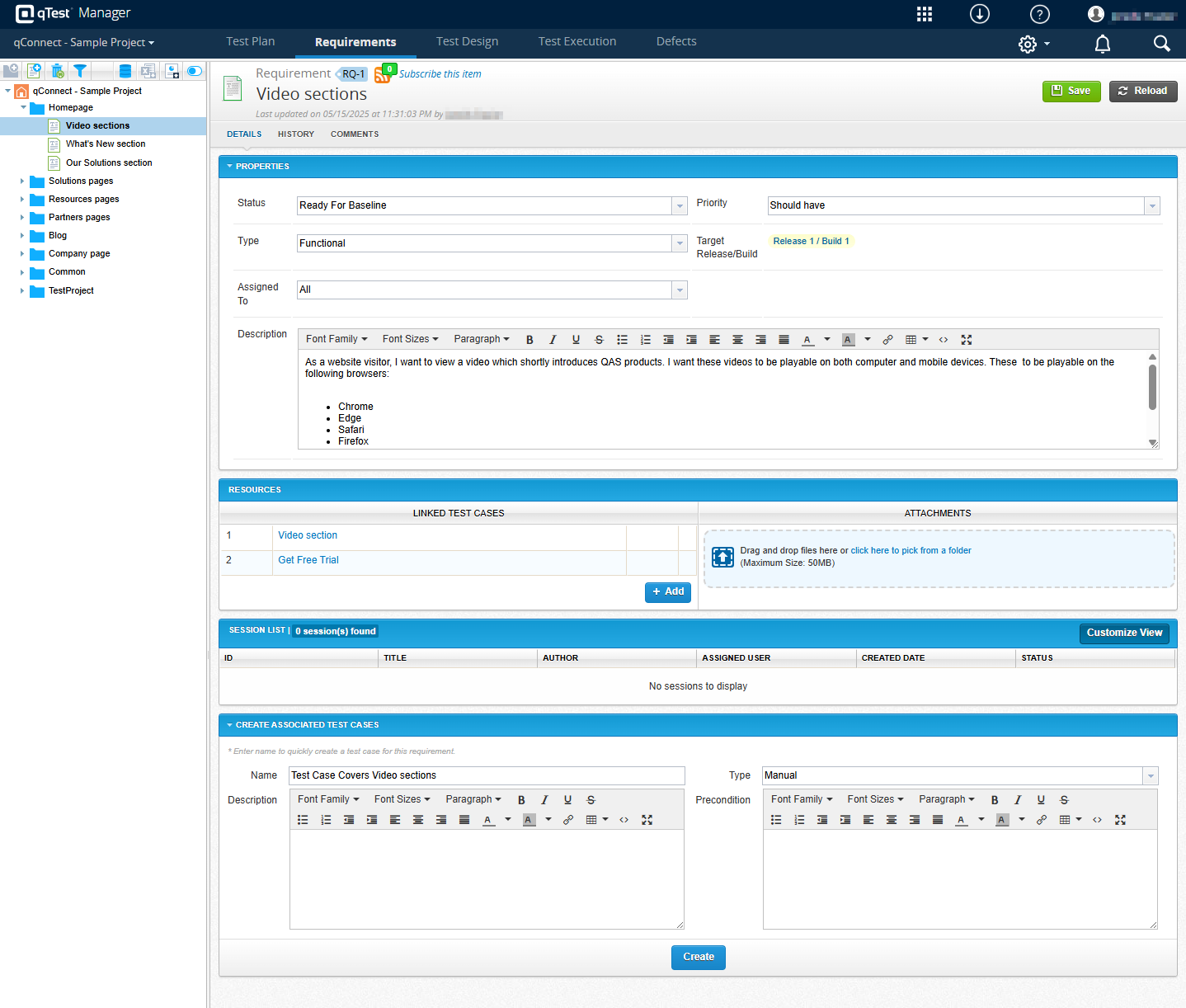The height and width of the screenshot is (1008, 1186).
Task: Open the recycle bin in tree toolbar
Action: (57, 71)
